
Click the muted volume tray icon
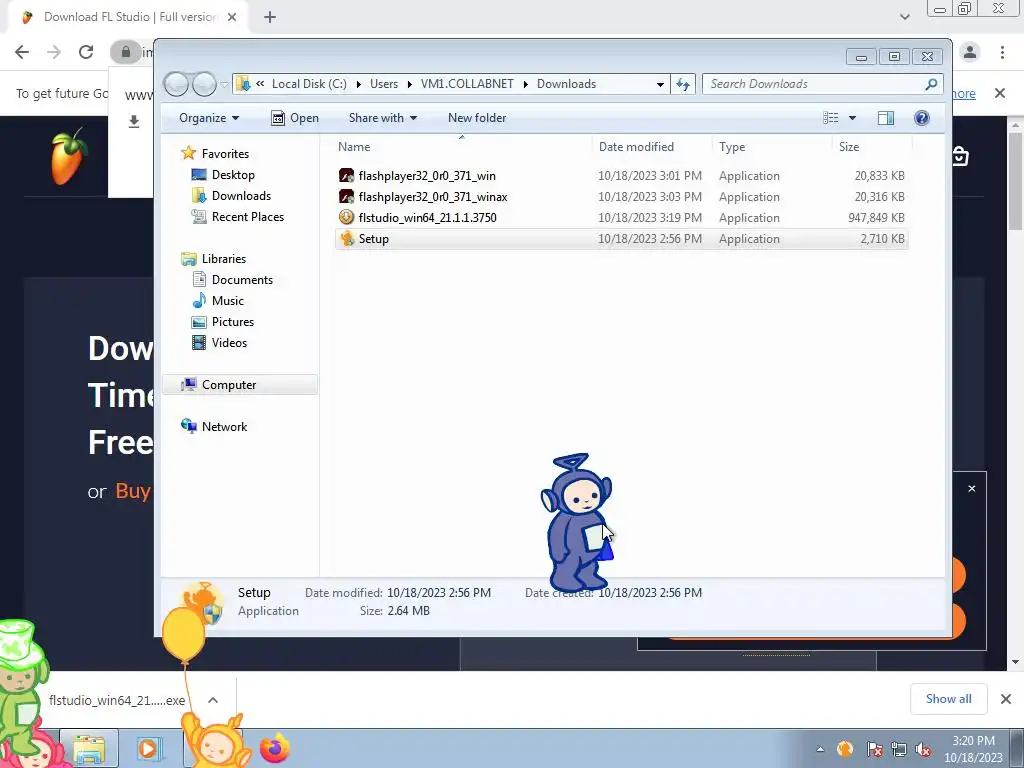922,749
